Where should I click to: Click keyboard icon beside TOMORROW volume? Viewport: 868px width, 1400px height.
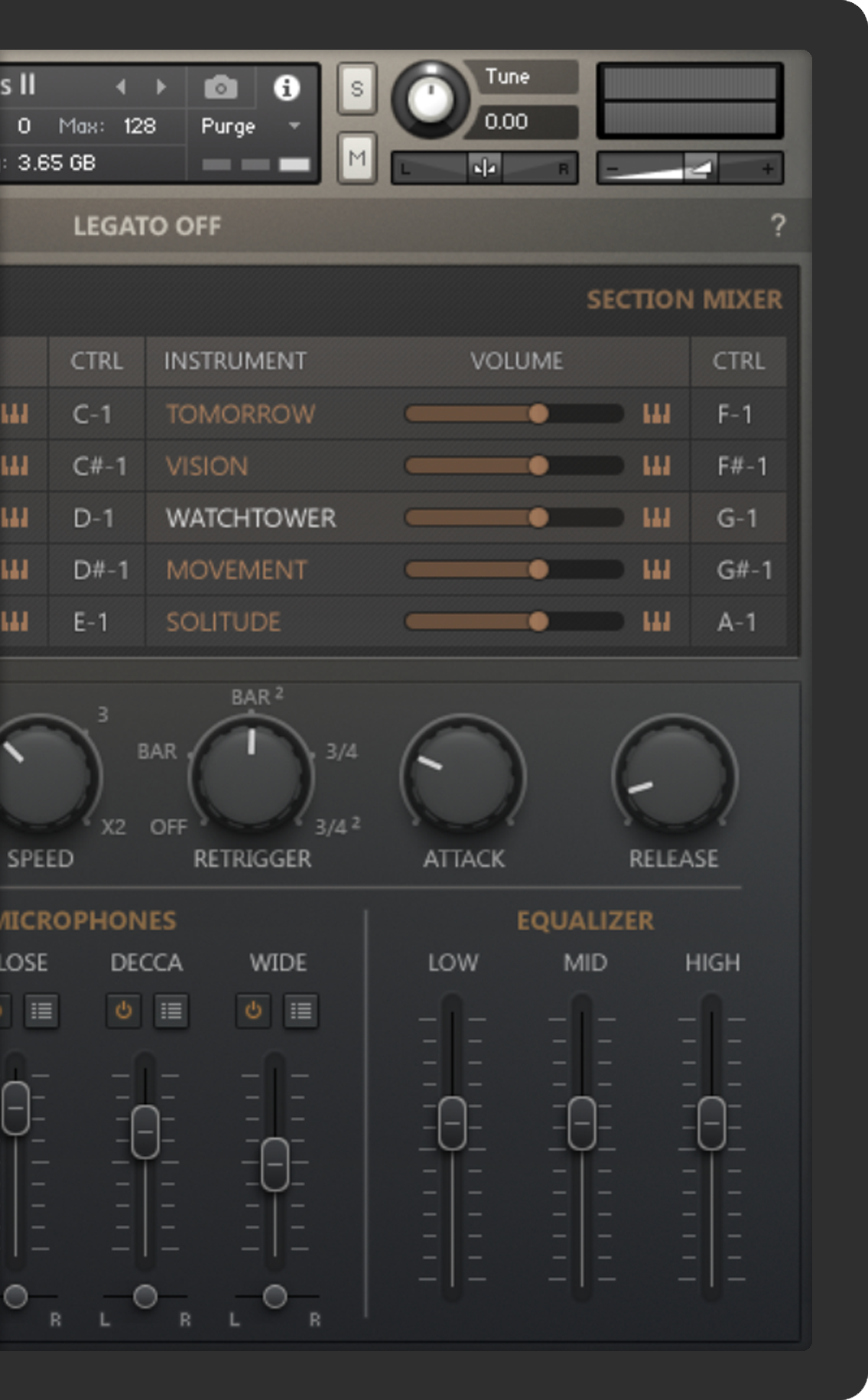(x=656, y=414)
